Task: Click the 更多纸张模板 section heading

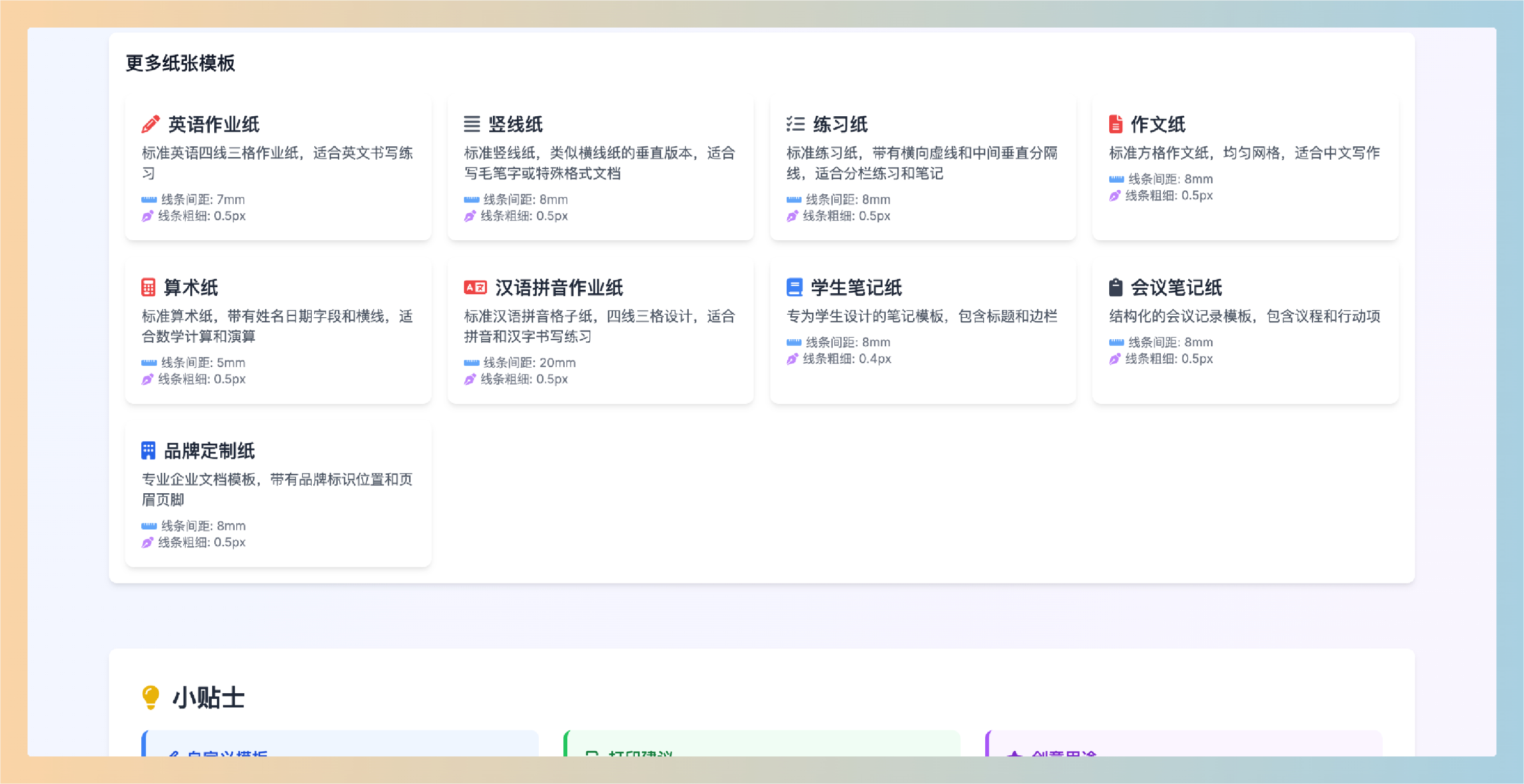Action: 180,63
